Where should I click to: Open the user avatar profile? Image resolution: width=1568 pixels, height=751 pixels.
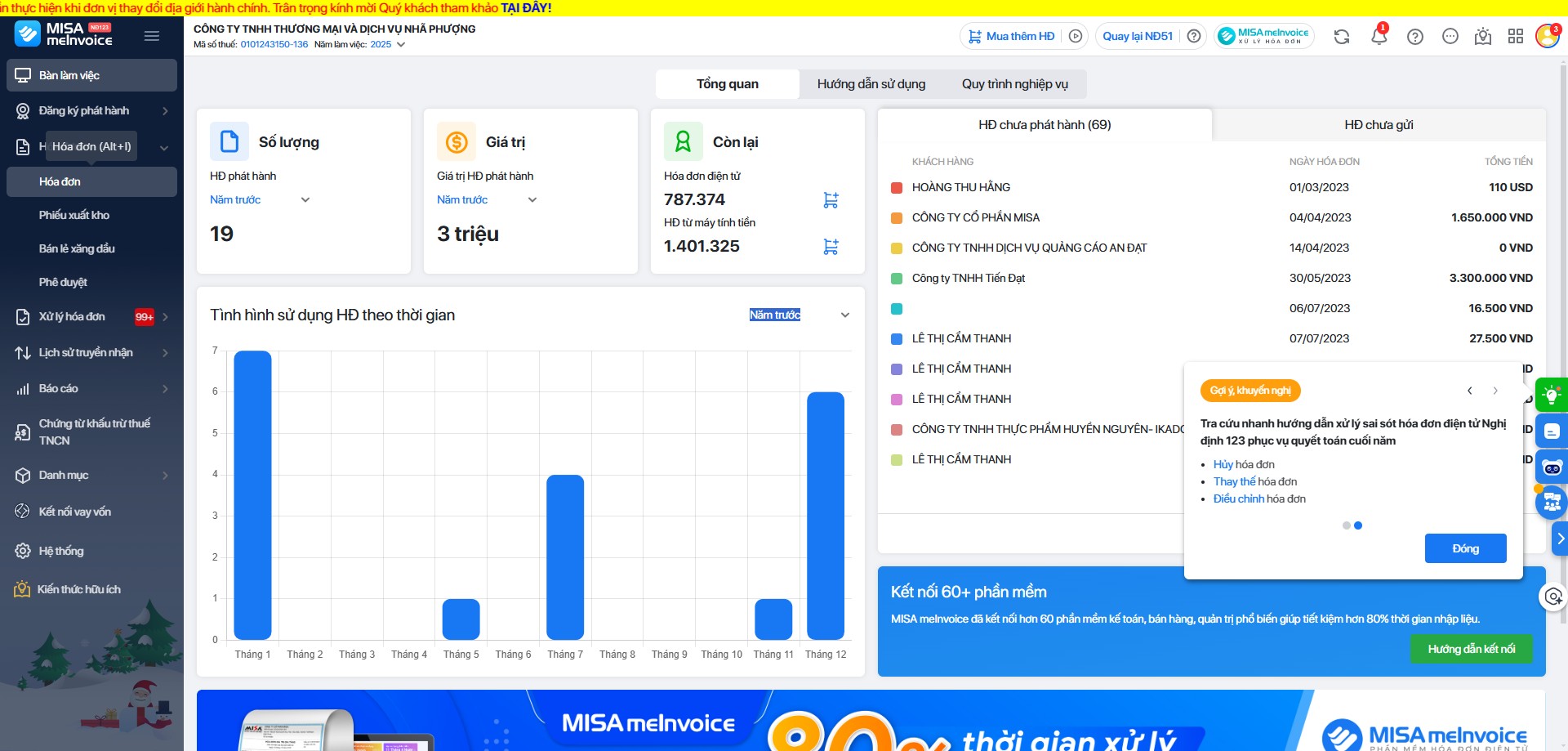coord(1547,36)
